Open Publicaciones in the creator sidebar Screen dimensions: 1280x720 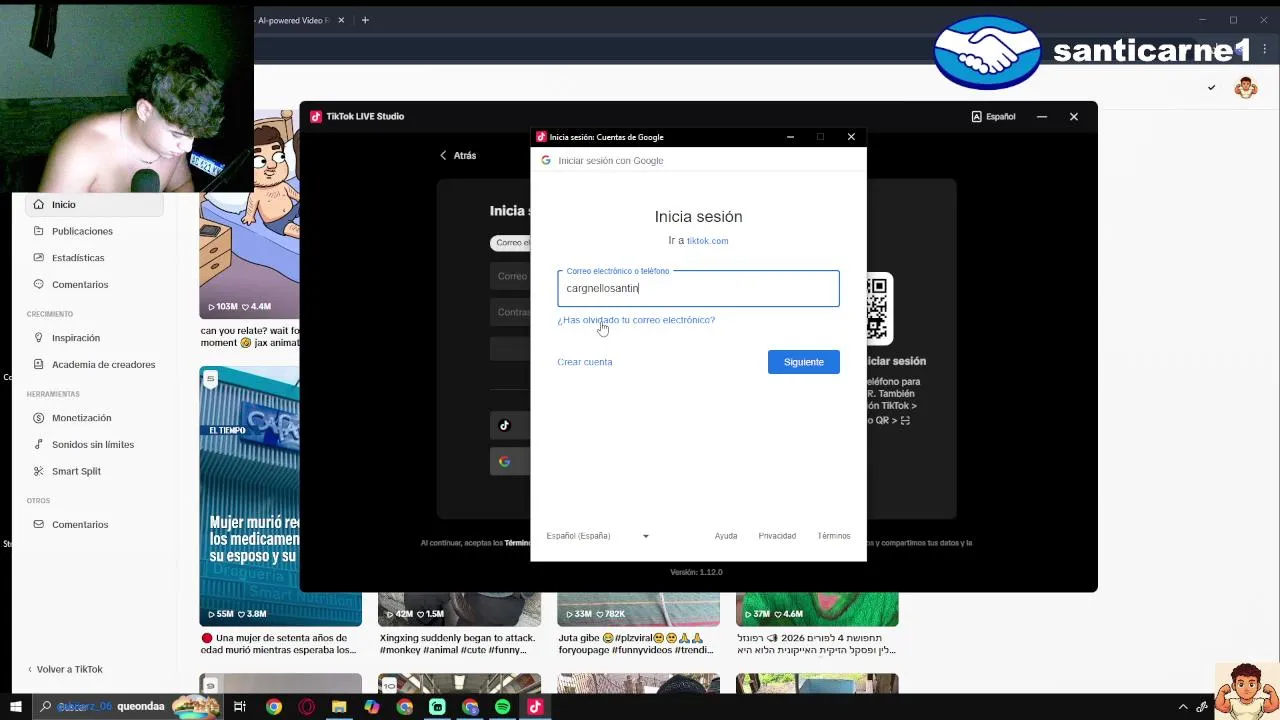[82, 231]
